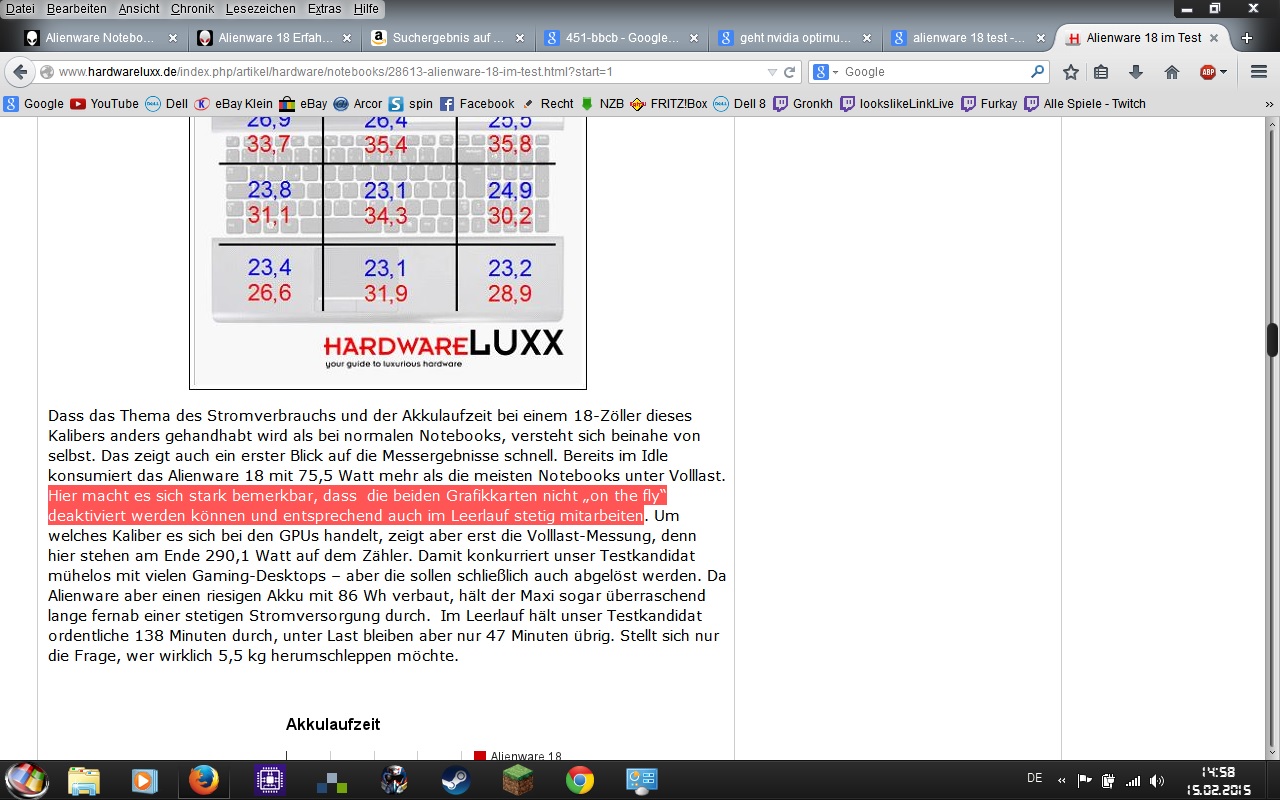The width and height of the screenshot is (1280, 800).
Task: Launch Windows Media Player from the taskbar
Action: click(x=145, y=780)
